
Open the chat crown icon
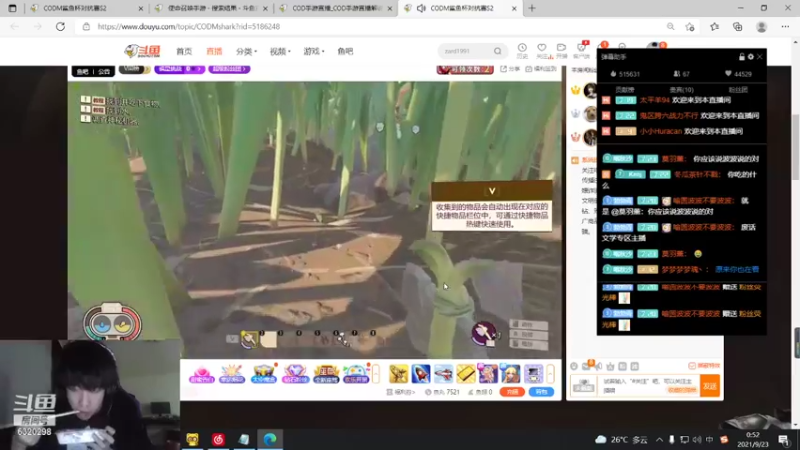coord(610,366)
